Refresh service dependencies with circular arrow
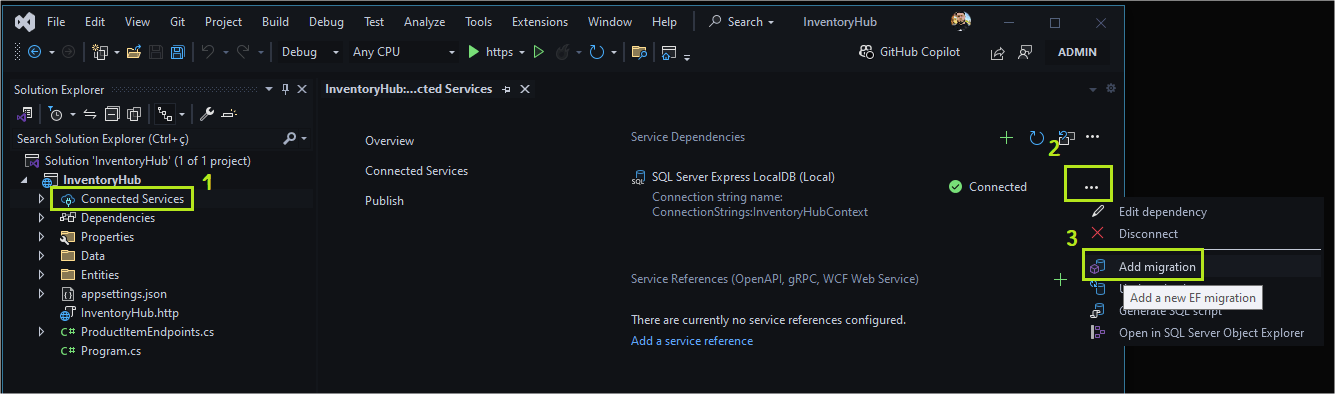 click(x=1036, y=137)
